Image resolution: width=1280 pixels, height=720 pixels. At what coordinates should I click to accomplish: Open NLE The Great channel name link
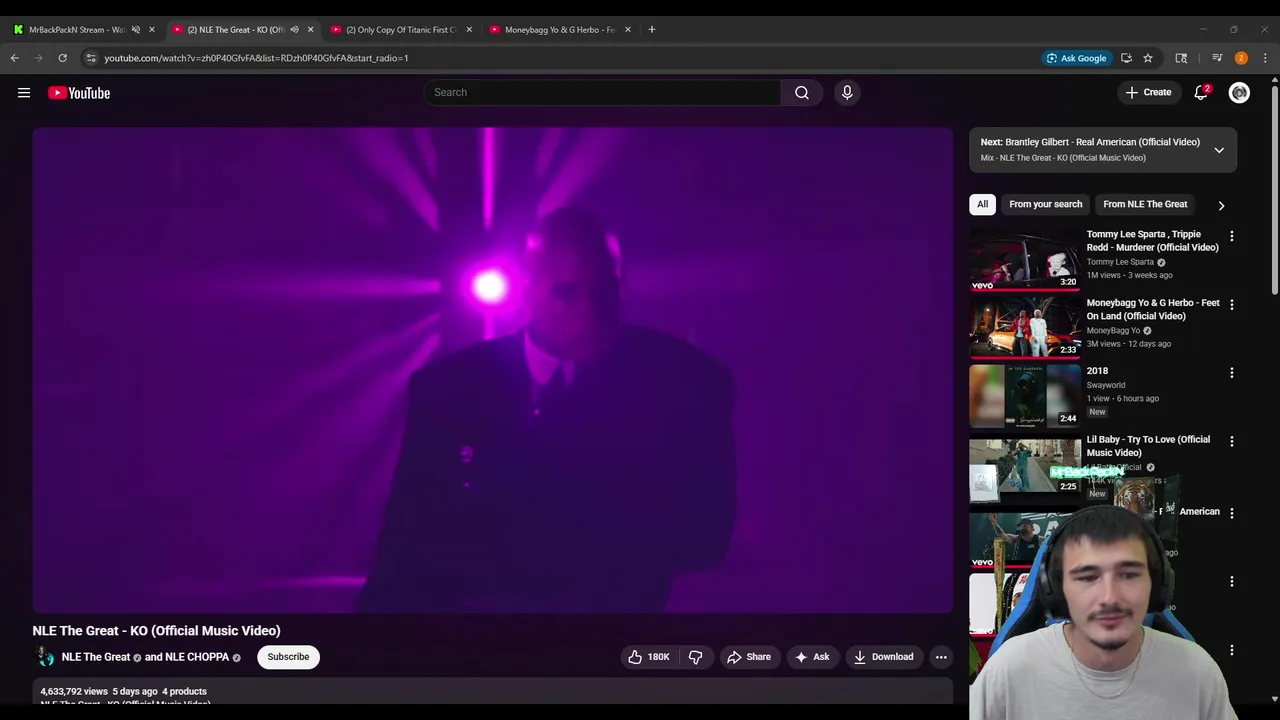(96, 657)
